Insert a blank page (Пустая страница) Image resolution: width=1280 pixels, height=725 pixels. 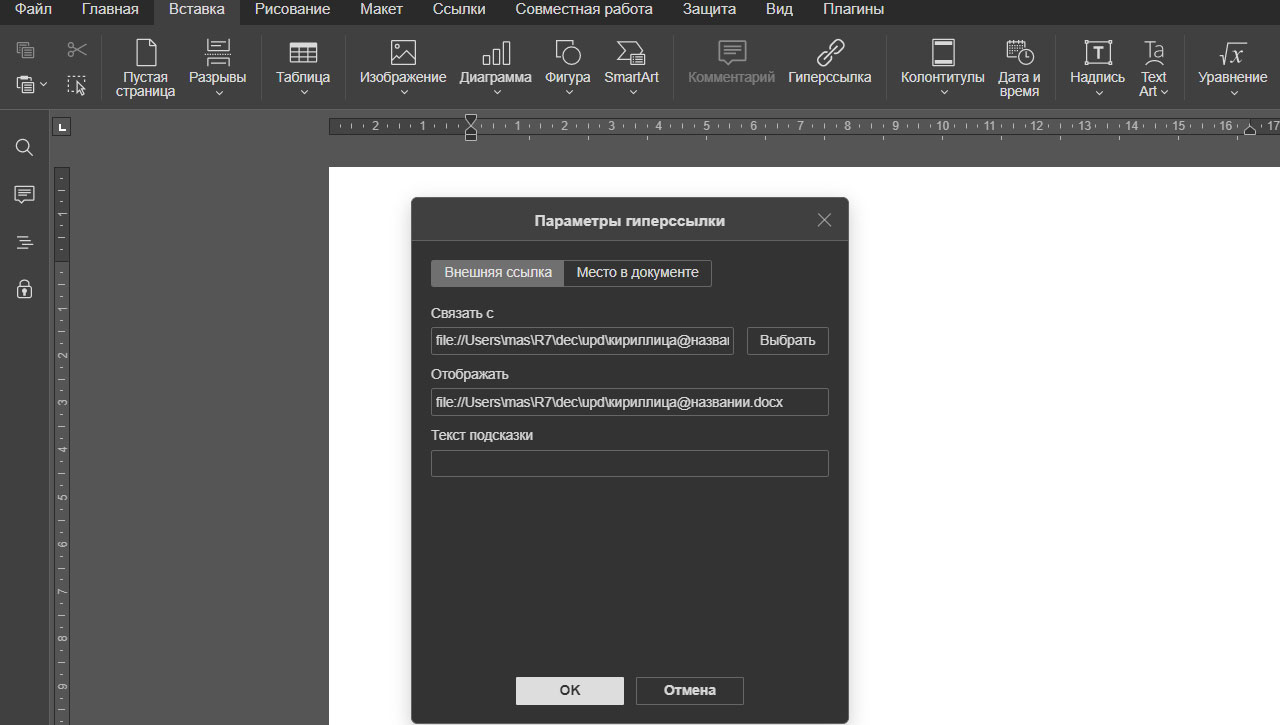tap(146, 68)
